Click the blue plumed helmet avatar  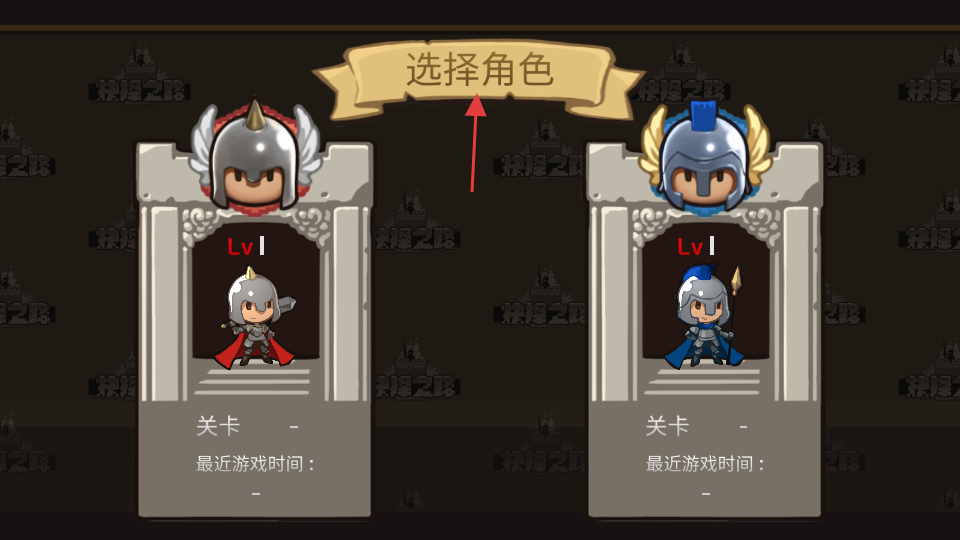(705, 158)
